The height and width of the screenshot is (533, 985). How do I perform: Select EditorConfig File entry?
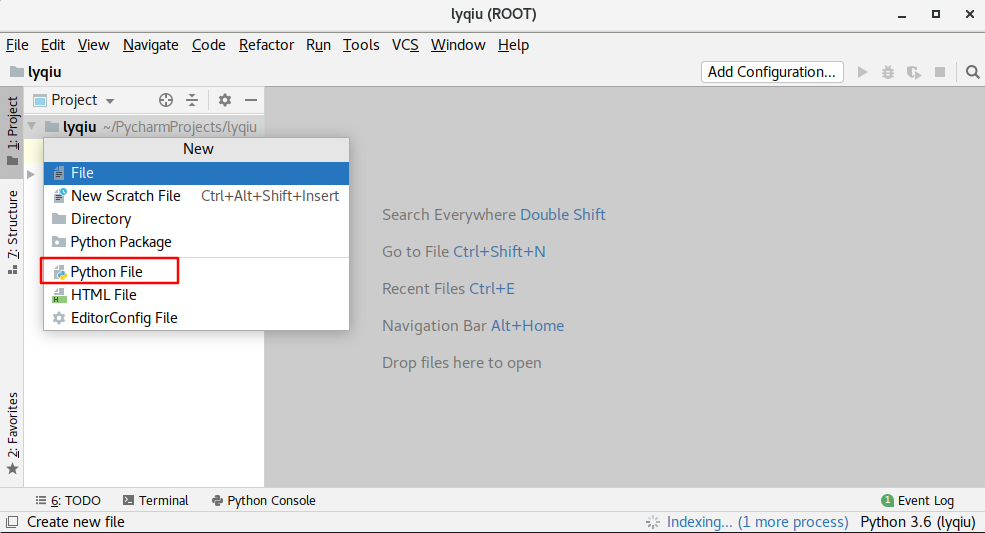[x=196, y=318]
